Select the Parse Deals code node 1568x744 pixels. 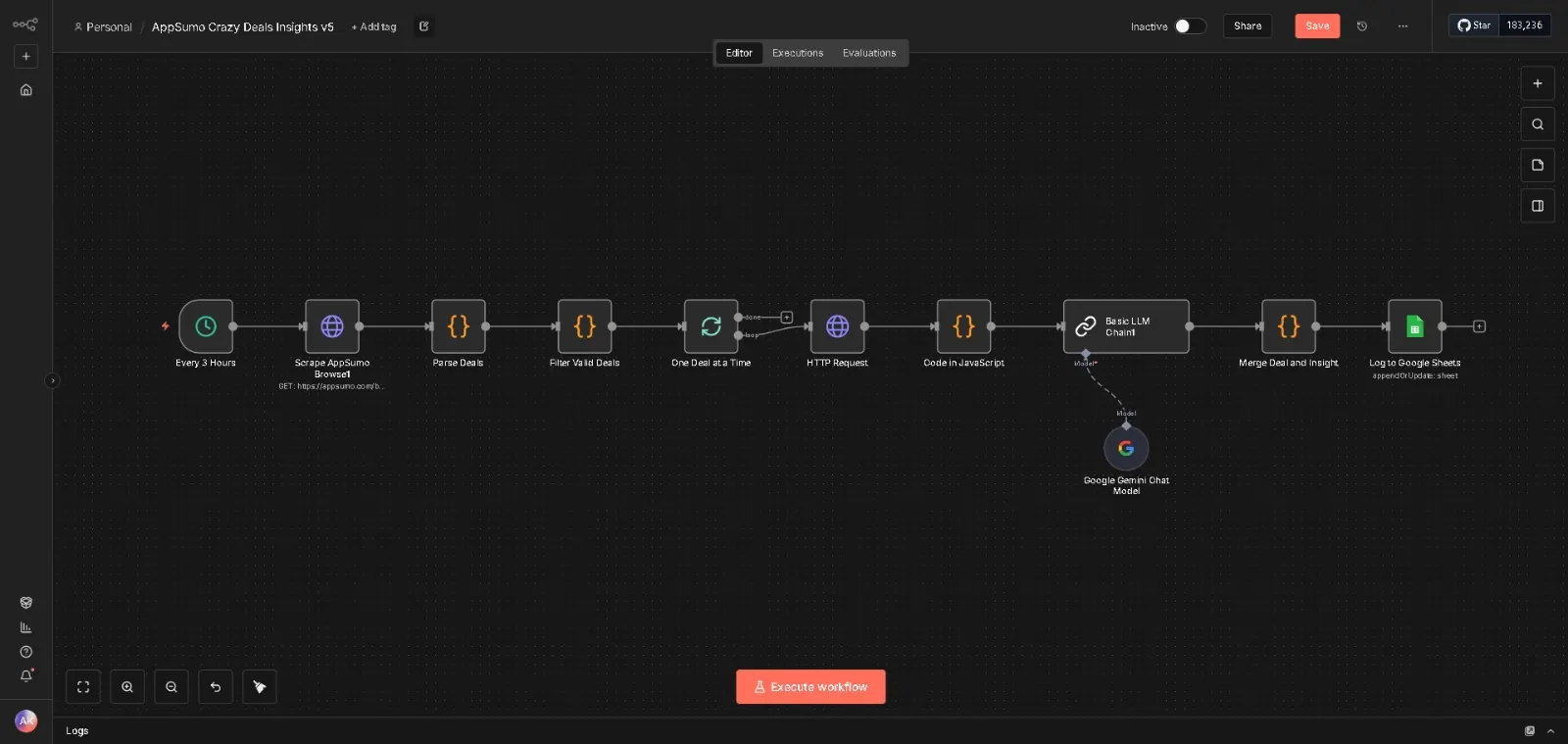pyautogui.click(x=459, y=326)
